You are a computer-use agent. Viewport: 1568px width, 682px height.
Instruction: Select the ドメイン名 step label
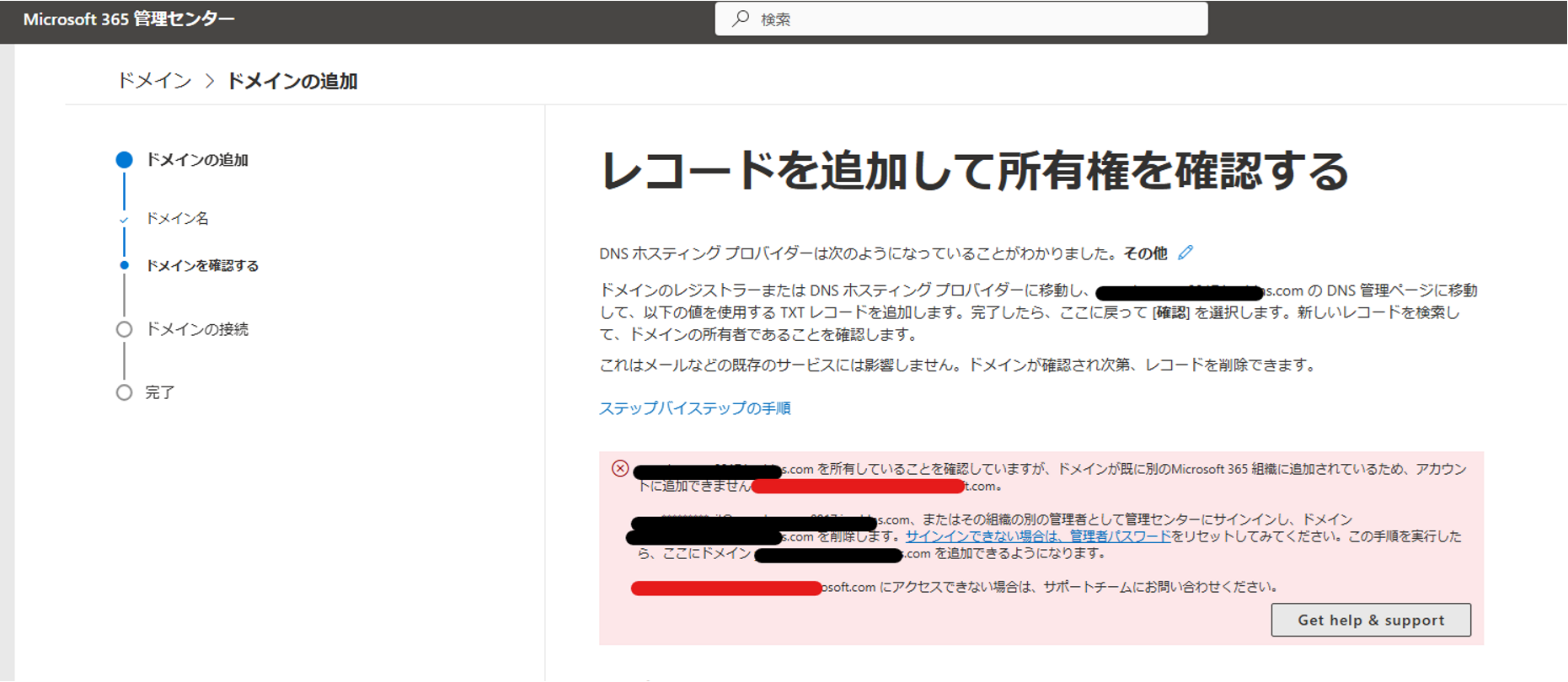pos(177,219)
